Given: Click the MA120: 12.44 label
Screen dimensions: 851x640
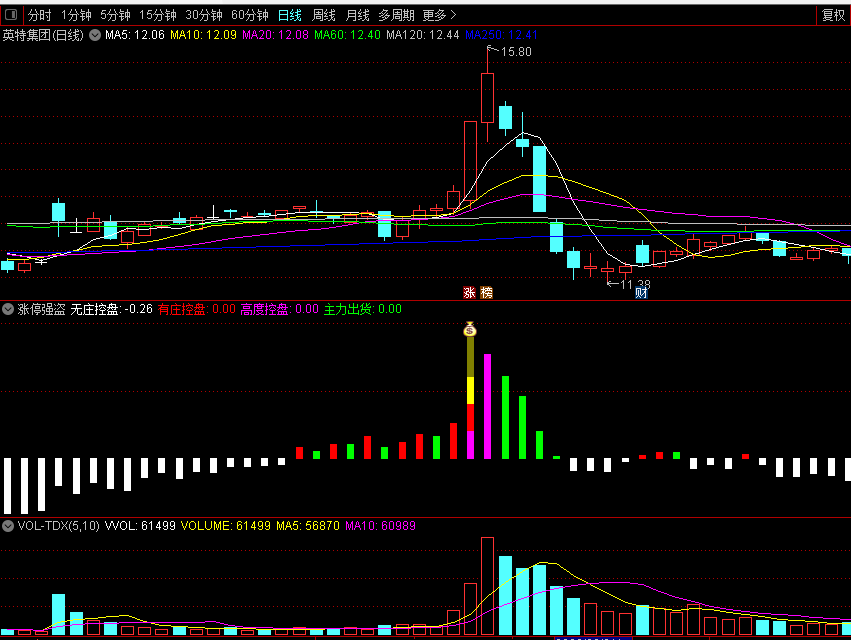Looking at the screenshot, I should click(x=423, y=35).
